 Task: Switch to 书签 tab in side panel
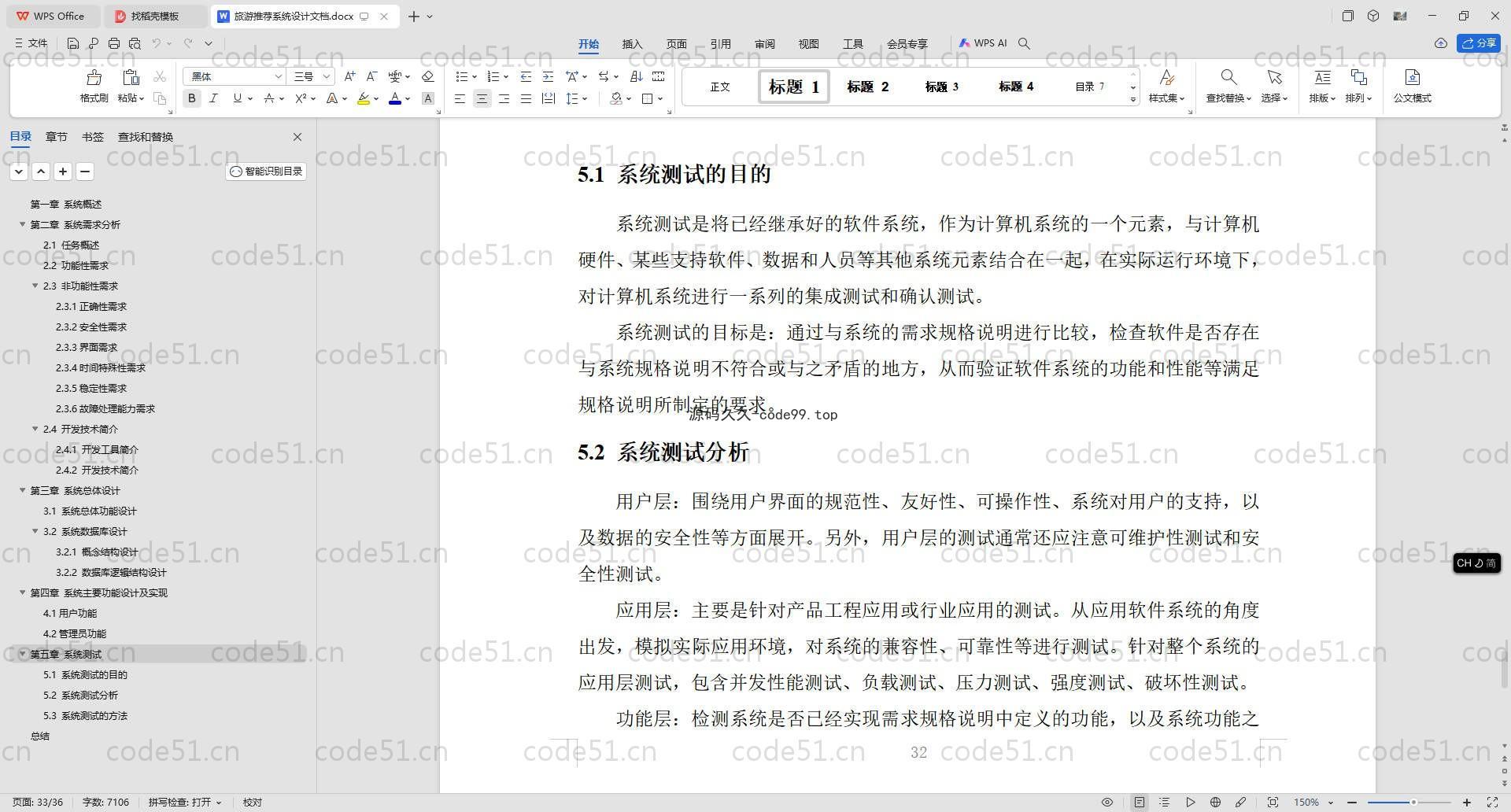point(93,137)
